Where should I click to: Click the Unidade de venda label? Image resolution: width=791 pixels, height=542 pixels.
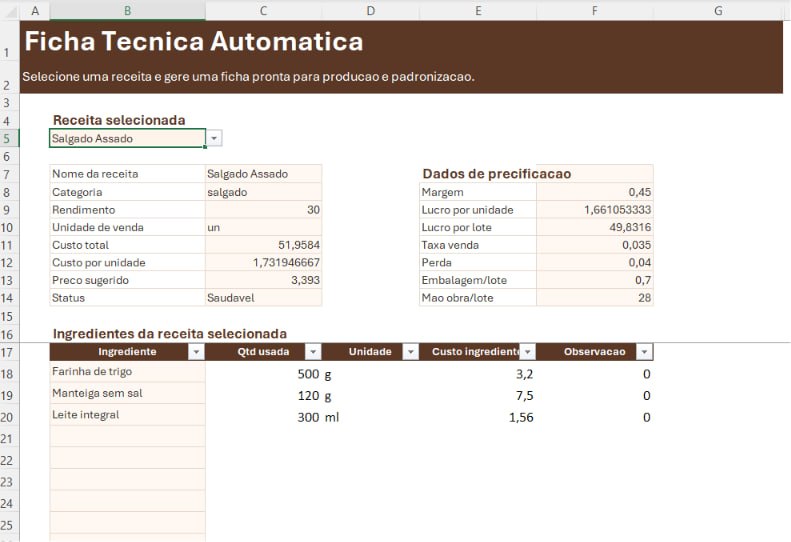click(x=128, y=227)
